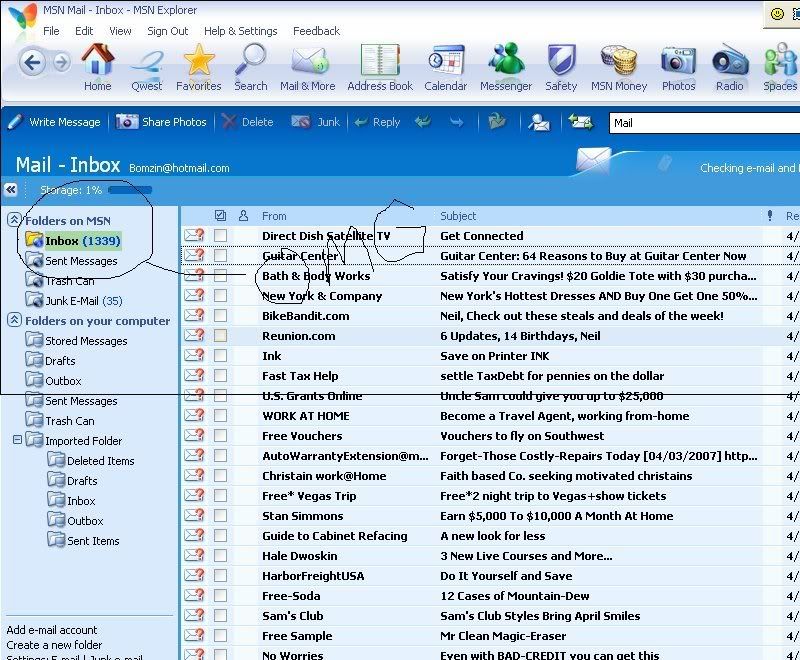This screenshot has height=660, width=800.
Task: Select the Ink message checkbox
Action: (220, 356)
